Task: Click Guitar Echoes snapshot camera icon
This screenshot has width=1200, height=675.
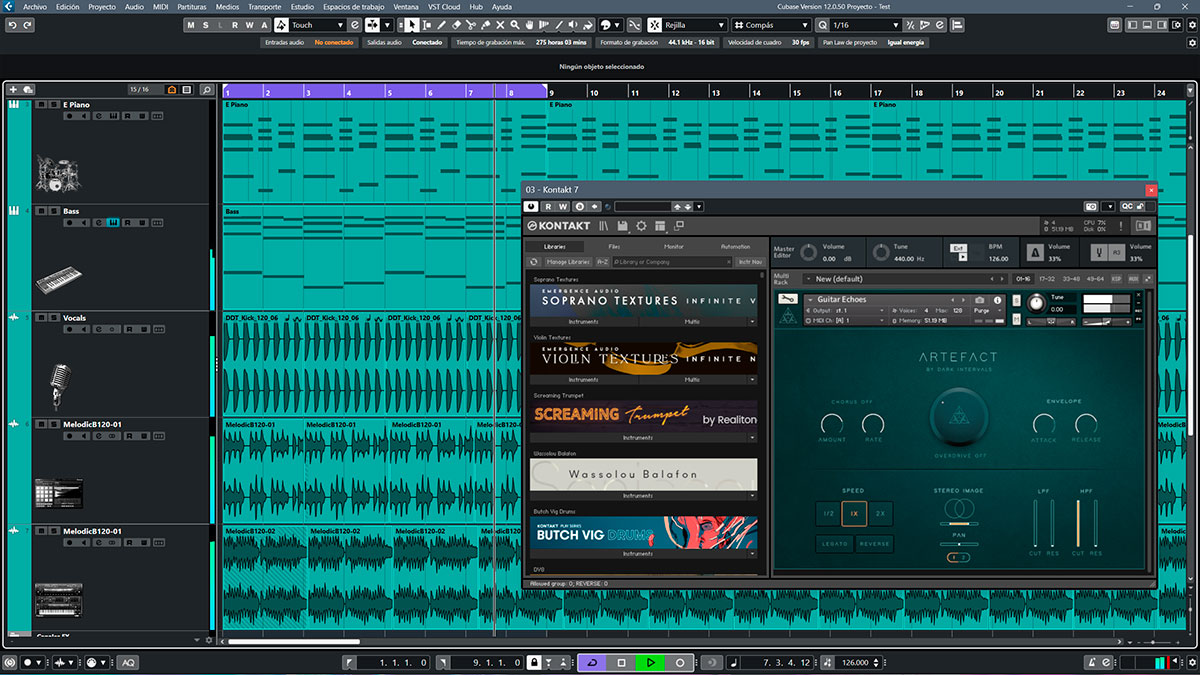Action: (x=980, y=300)
